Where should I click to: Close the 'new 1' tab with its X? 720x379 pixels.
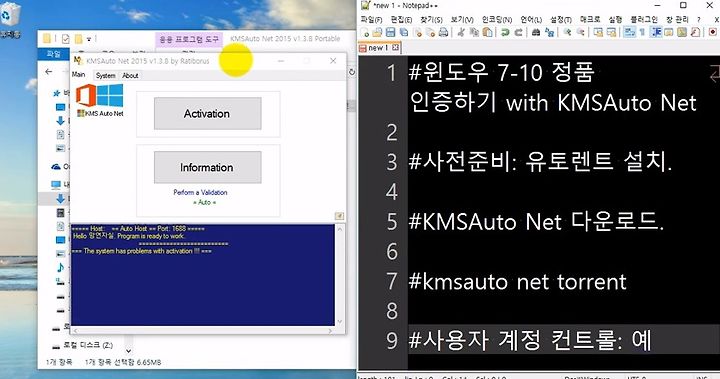pos(395,47)
